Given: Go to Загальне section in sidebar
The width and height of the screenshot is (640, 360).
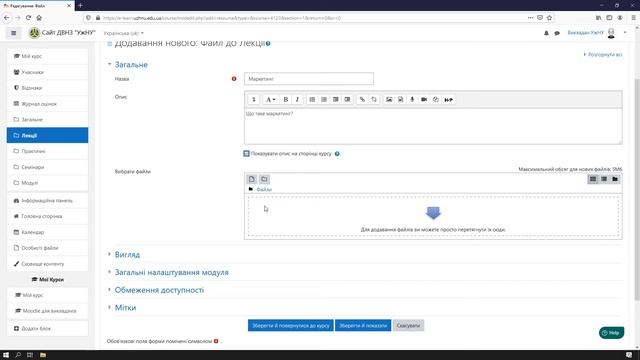Looking at the screenshot, I should [47, 120].
